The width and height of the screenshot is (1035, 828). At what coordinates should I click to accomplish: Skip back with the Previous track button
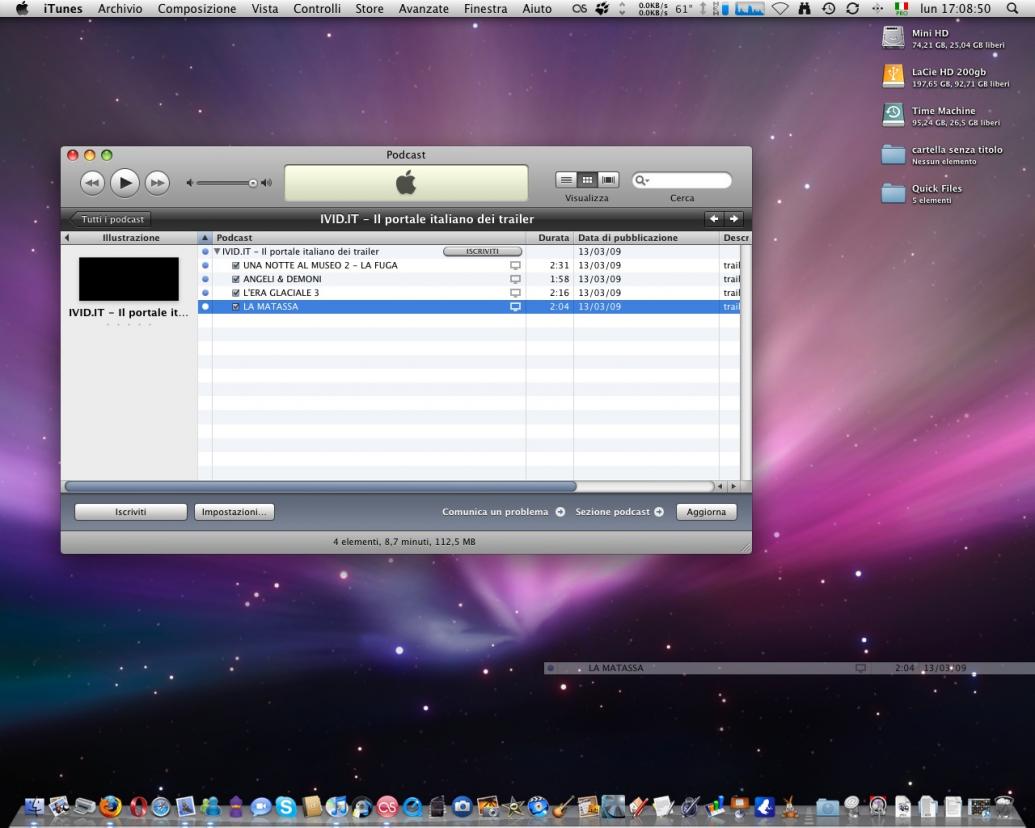point(92,183)
